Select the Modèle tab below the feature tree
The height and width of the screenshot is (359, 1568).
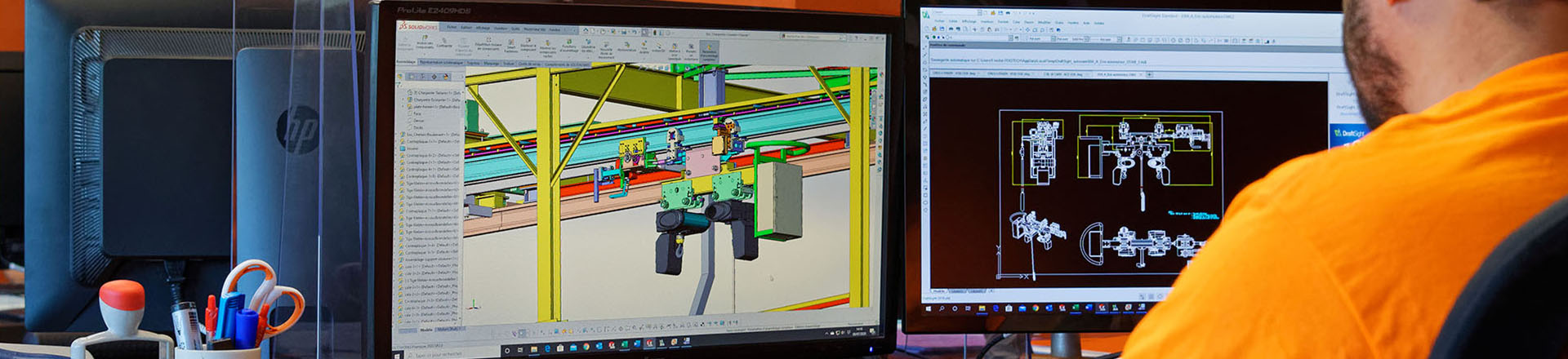426,330
